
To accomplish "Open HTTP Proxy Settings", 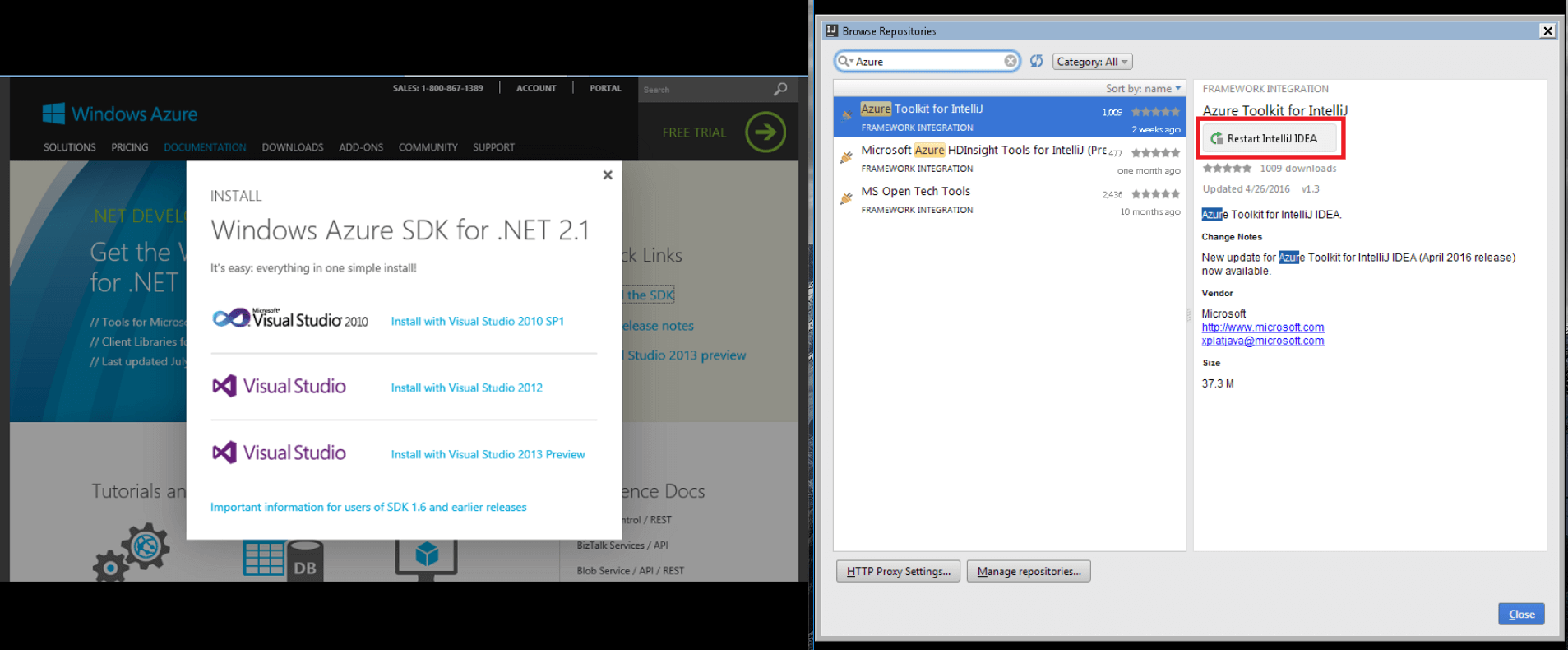I will 898,571.
